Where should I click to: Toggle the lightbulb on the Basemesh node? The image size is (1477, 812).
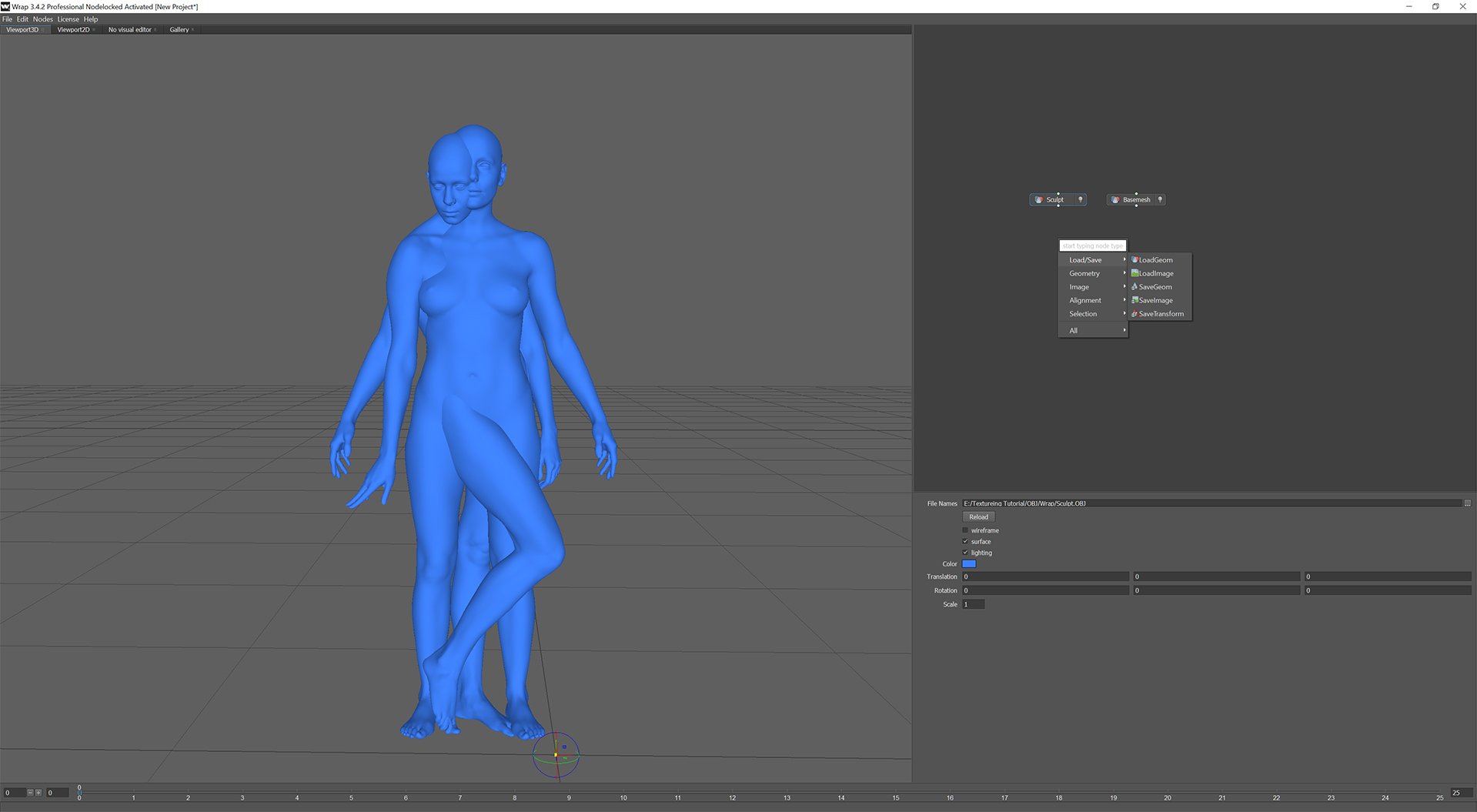(x=1160, y=199)
